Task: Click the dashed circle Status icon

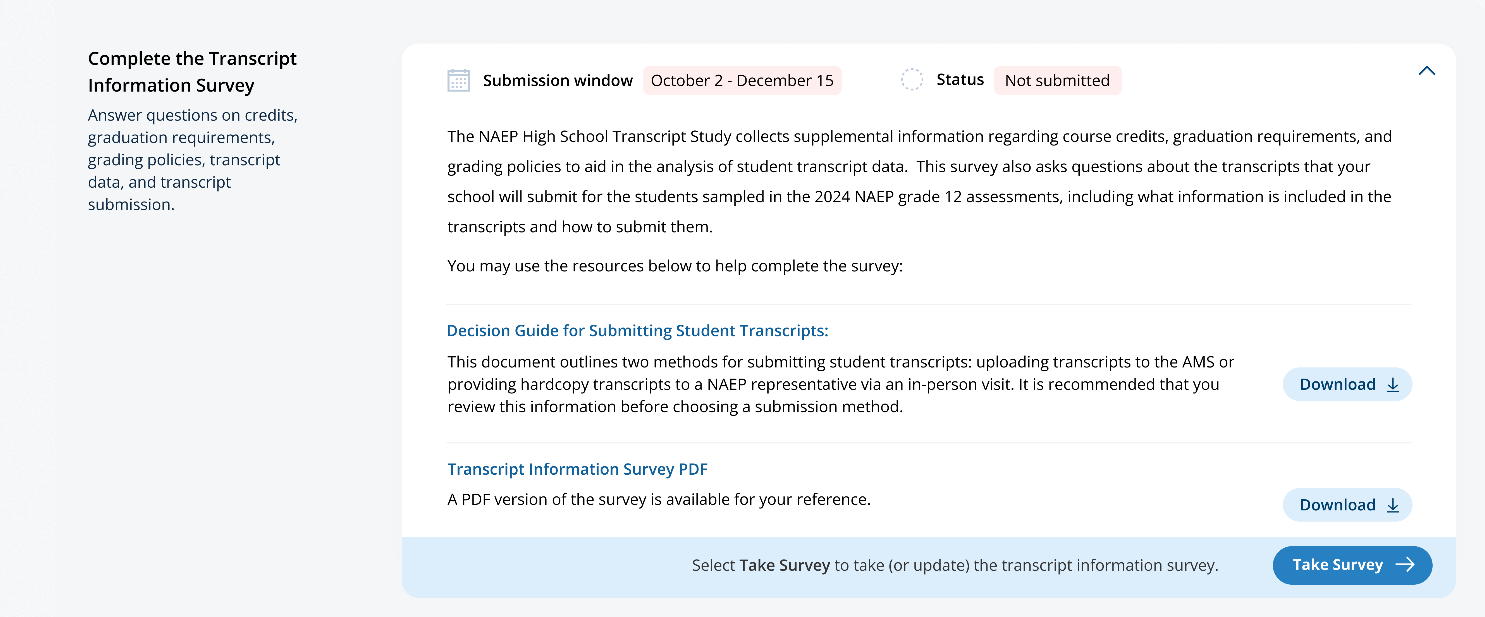Action: click(x=912, y=80)
